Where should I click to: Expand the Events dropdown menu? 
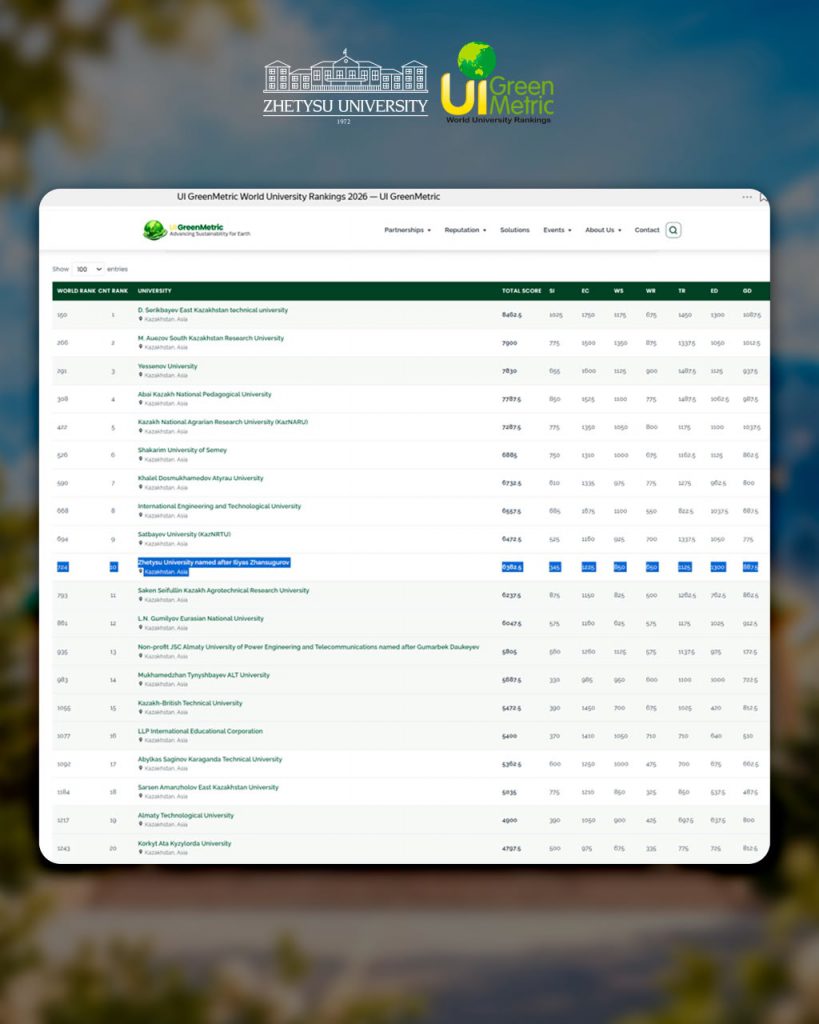[557, 230]
